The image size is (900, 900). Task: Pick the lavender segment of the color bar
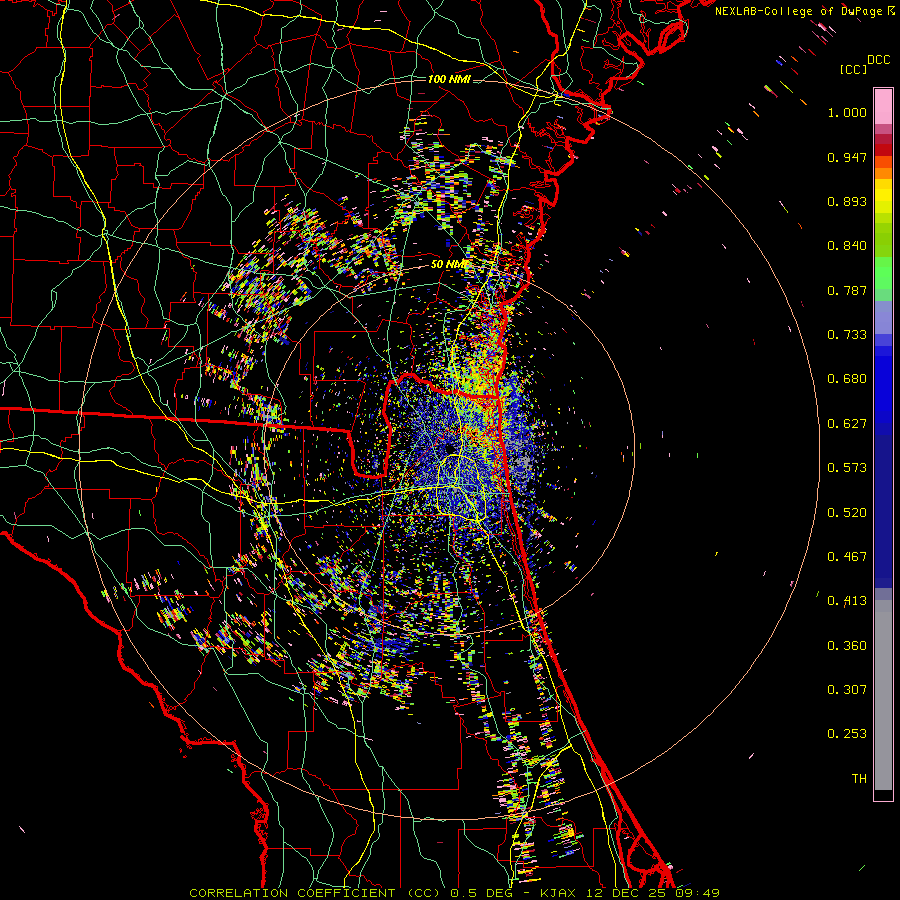pos(883,318)
